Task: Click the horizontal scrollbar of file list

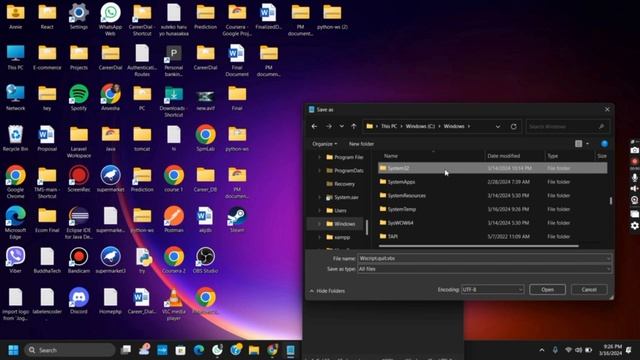Action: [x=478, y=246]
